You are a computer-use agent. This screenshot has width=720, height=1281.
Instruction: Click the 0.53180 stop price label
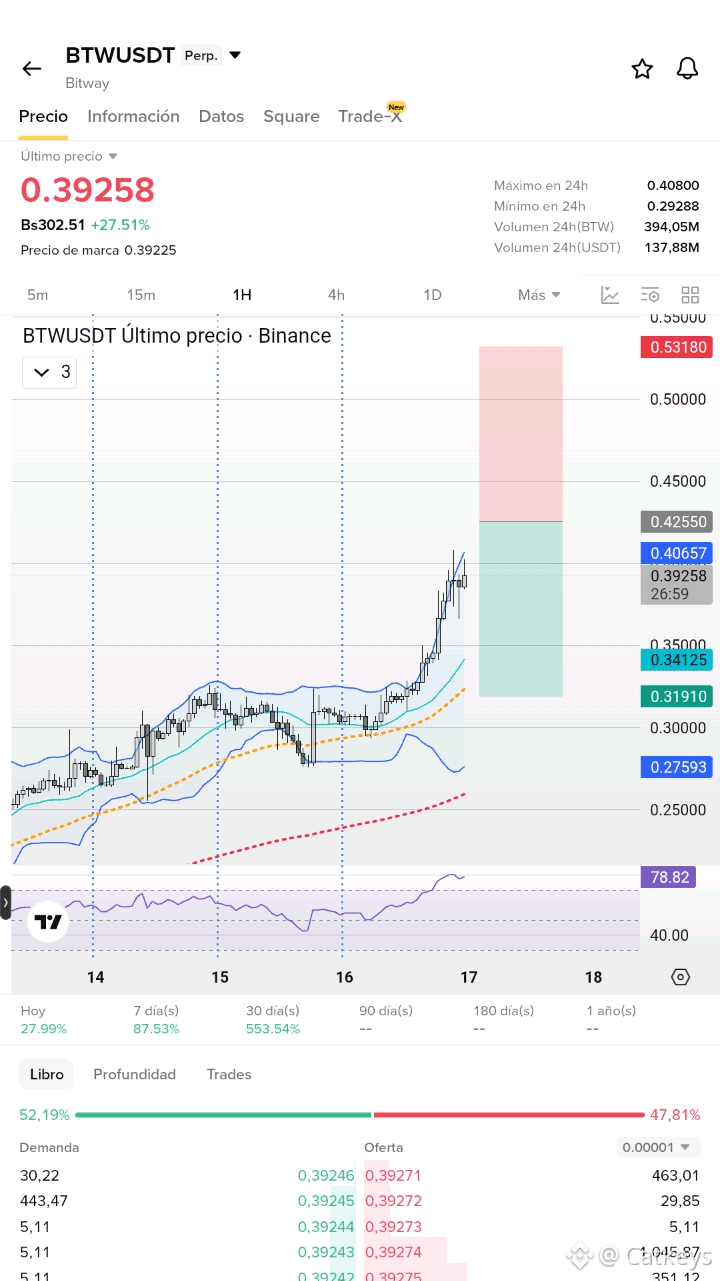(677, 348)
